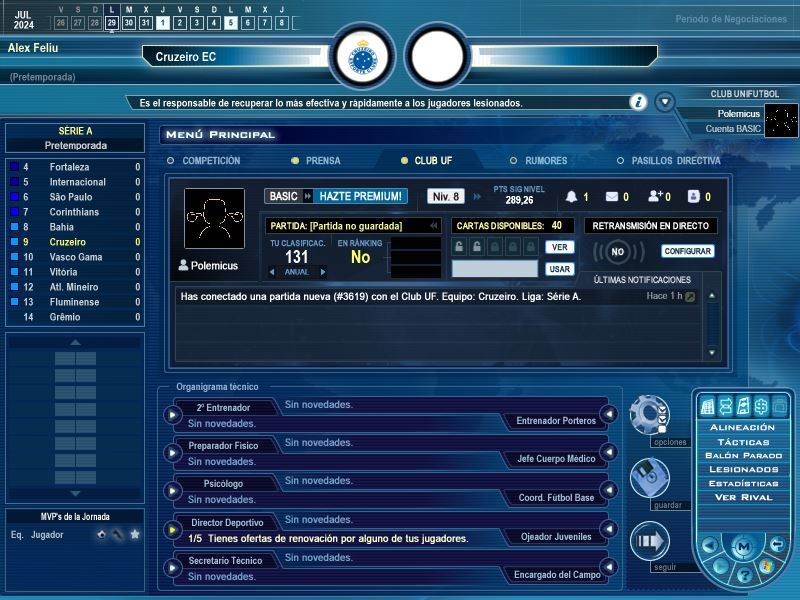Click the guardar floppy disk icon
800x600 pixels.
649,478
